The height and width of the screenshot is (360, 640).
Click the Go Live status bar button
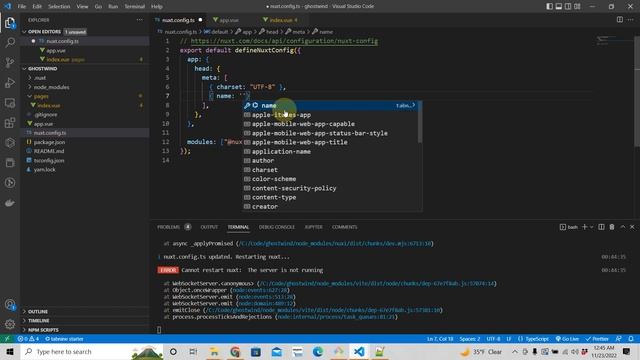pos(567,339)
